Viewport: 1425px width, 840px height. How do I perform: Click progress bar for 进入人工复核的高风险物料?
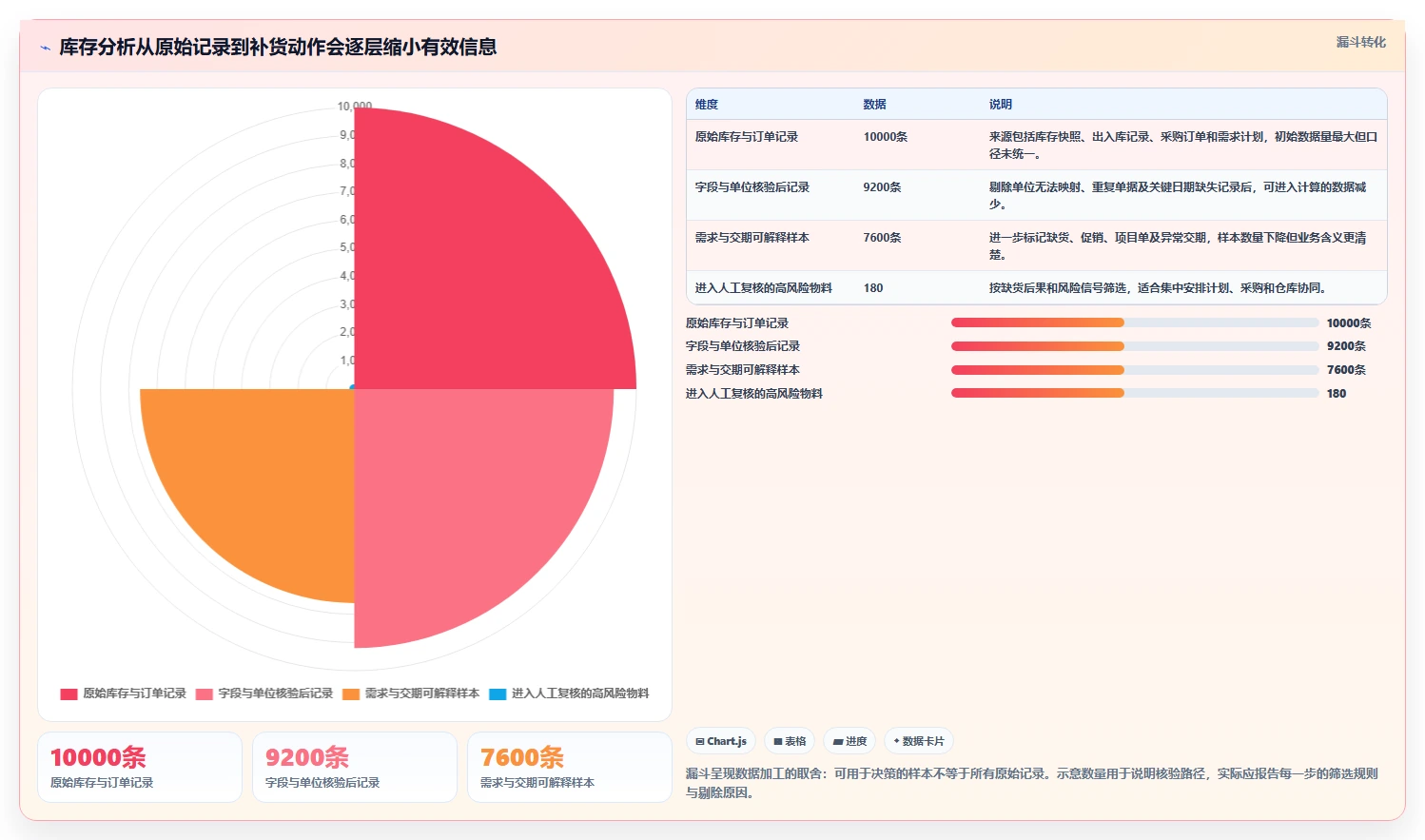tap(1135, 393)
